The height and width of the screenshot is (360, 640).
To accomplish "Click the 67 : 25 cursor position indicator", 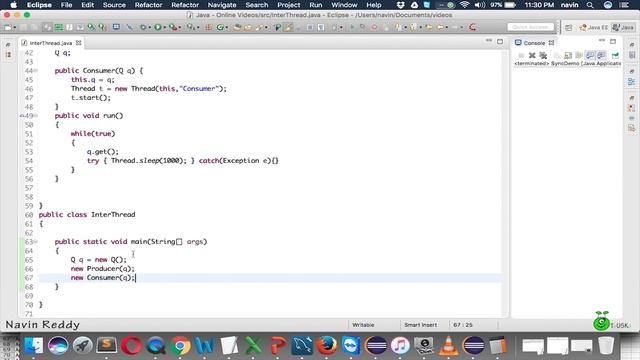I will coord(462,325).
